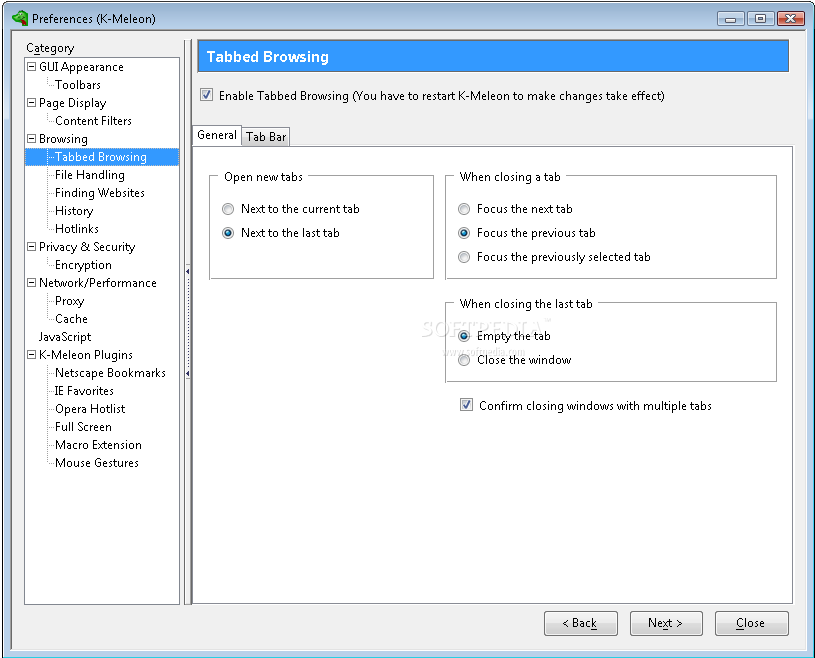Open Proxy category
Screen dimensions: 815x658
coord(70,301)
